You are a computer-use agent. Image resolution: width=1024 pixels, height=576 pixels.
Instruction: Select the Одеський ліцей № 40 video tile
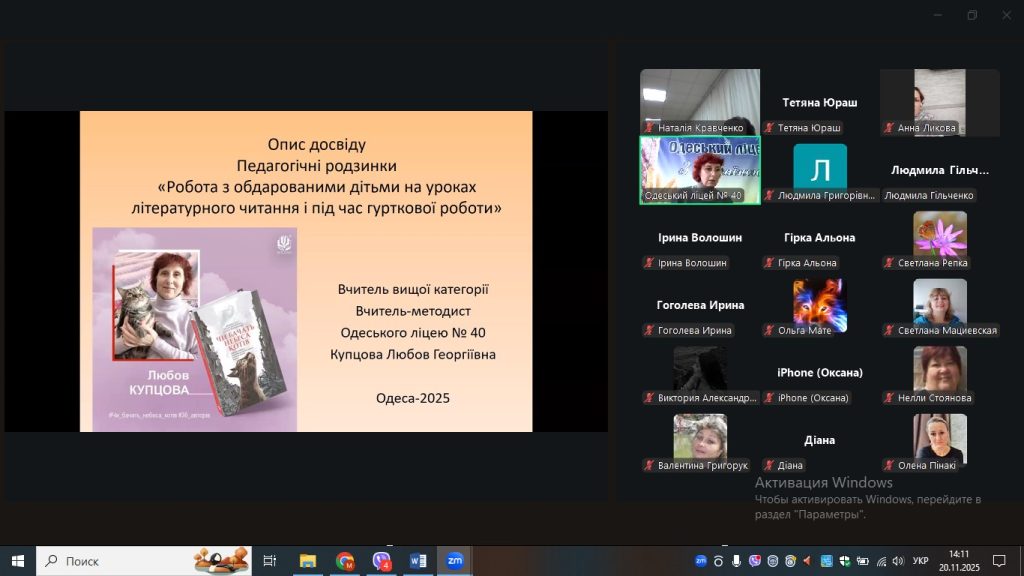[699, 170]
